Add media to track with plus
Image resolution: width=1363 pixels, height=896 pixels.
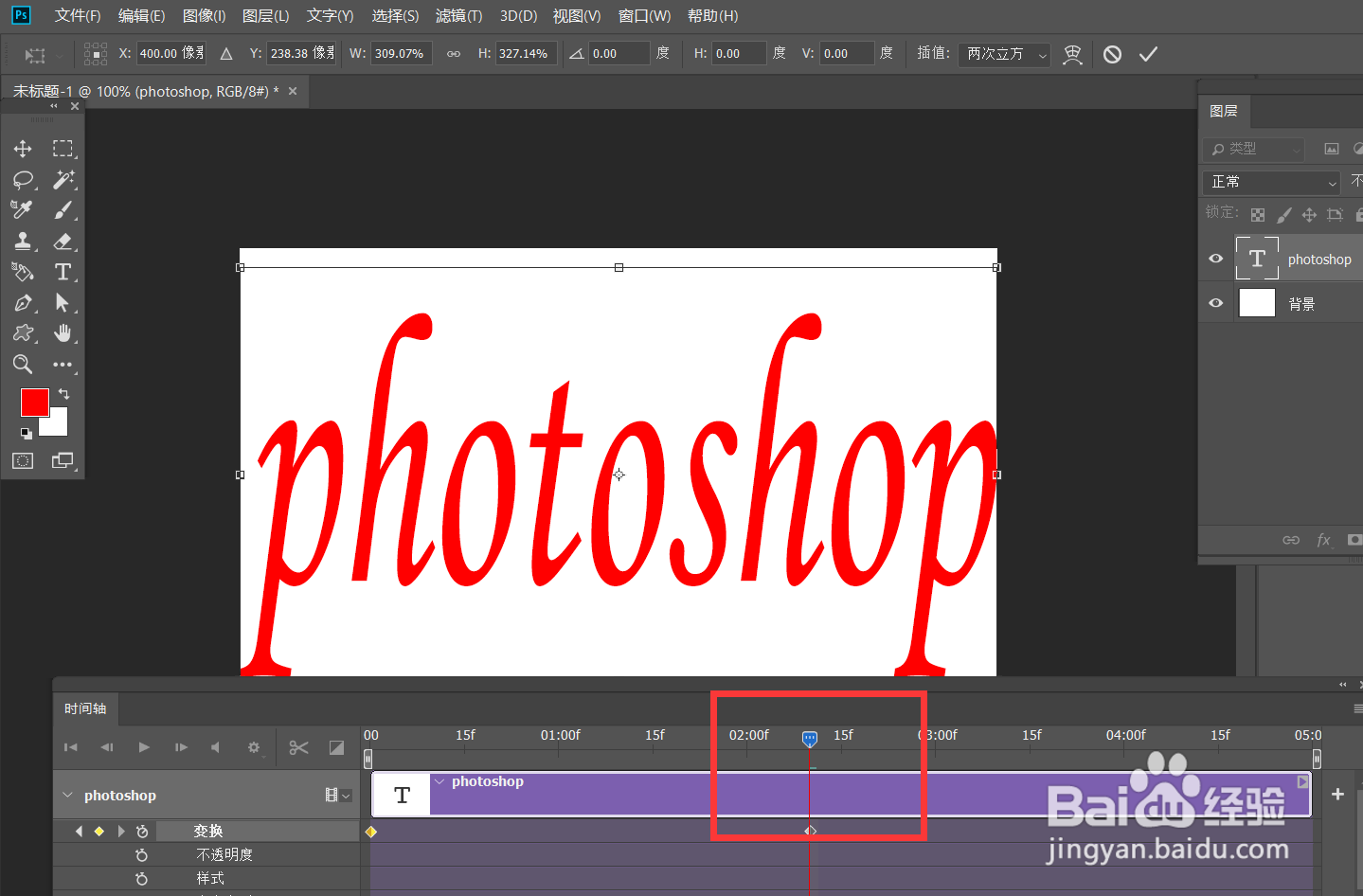[1337, 794]
